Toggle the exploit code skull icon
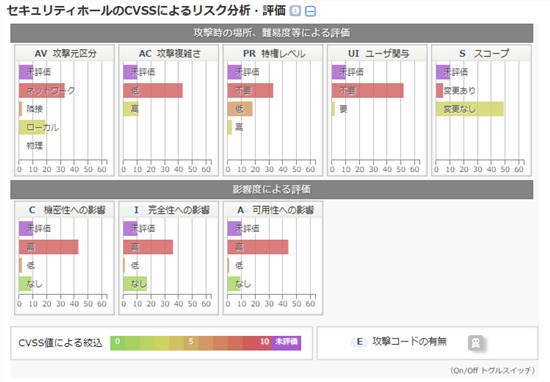 476,343
